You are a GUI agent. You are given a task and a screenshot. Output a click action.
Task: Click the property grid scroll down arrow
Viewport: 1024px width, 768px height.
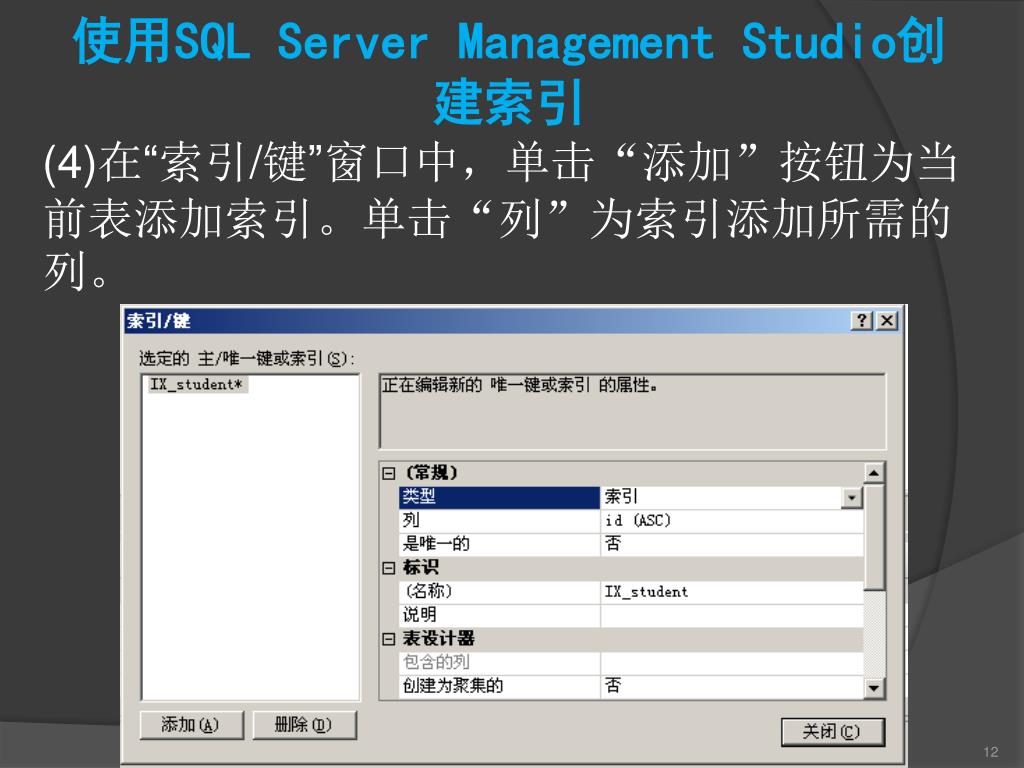pos(874,688)
